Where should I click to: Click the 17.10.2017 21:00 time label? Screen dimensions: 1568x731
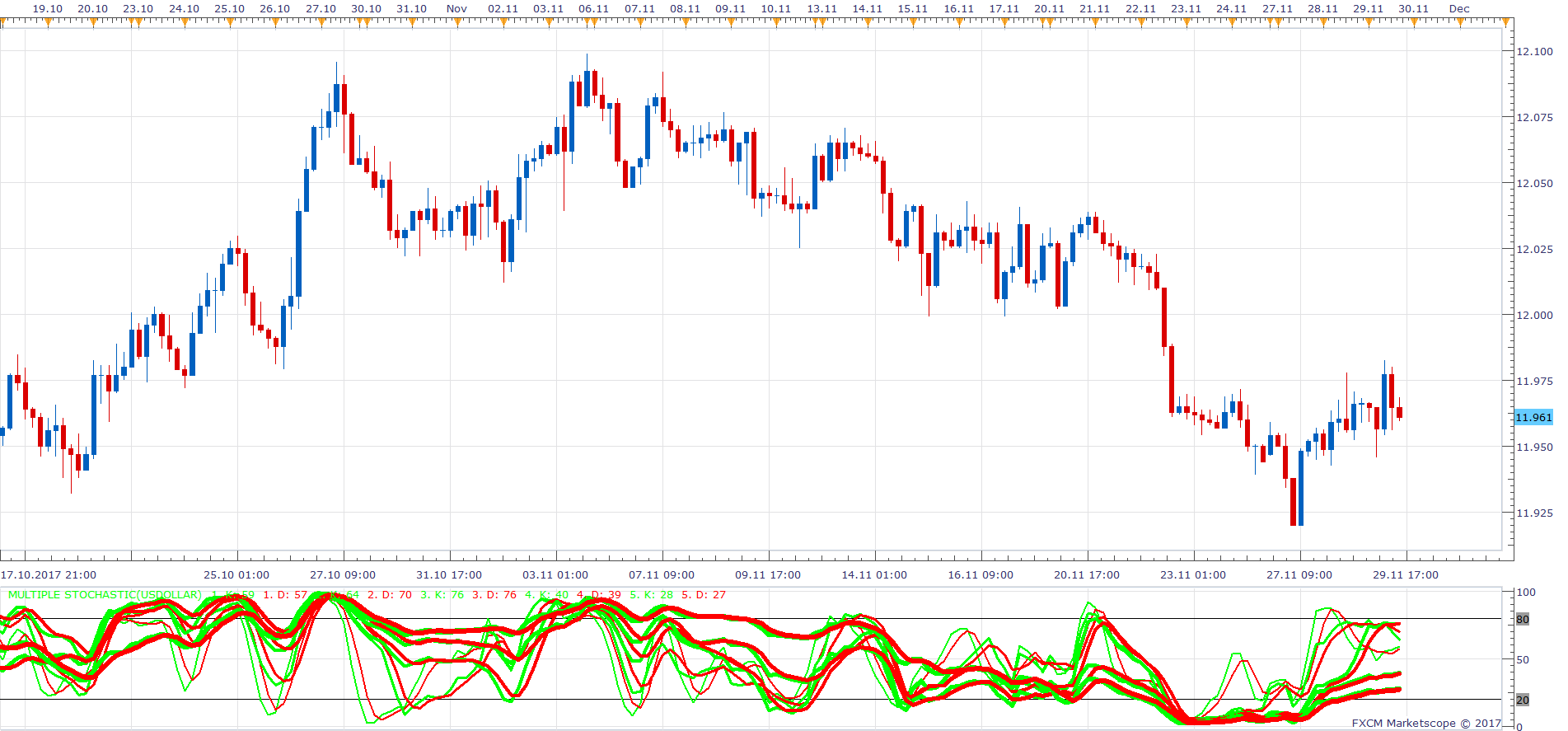(x=48, y=575)
